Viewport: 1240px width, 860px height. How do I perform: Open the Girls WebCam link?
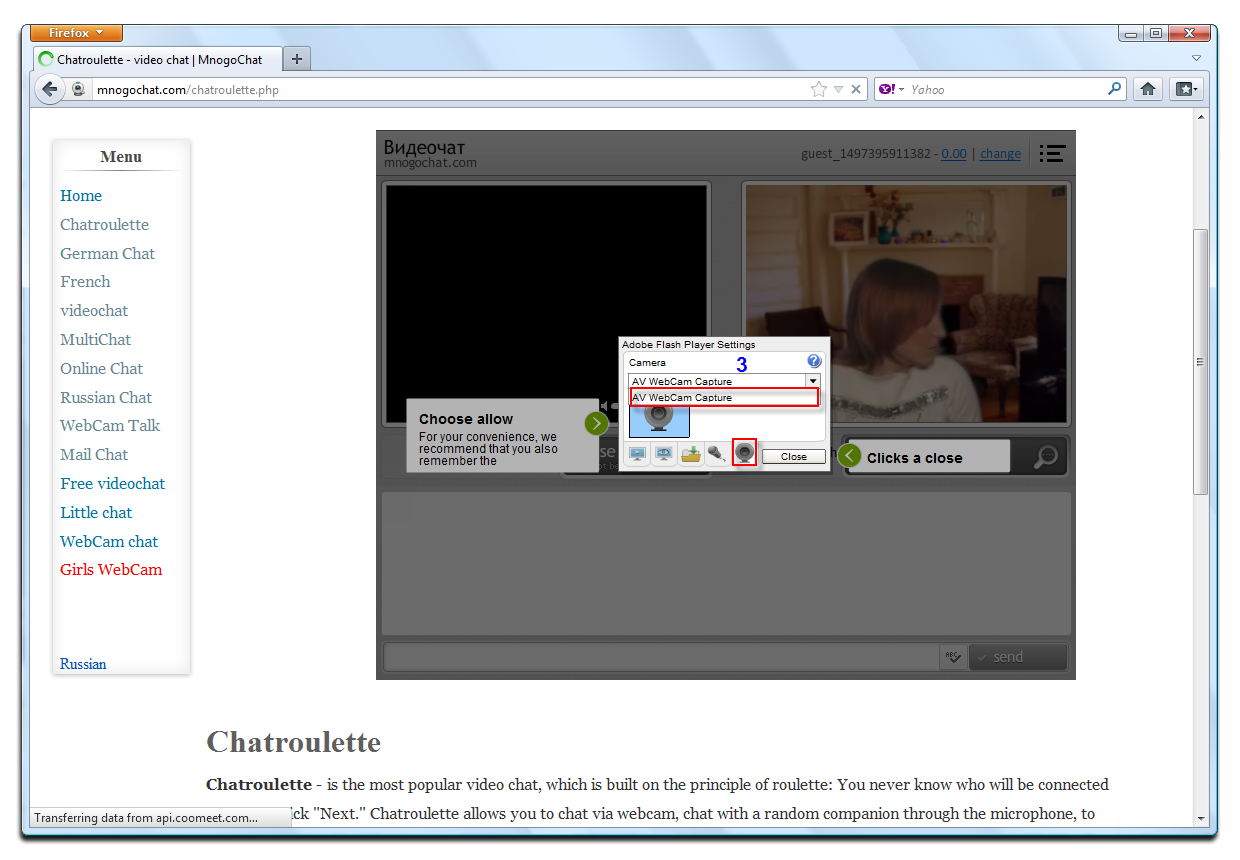111,570
